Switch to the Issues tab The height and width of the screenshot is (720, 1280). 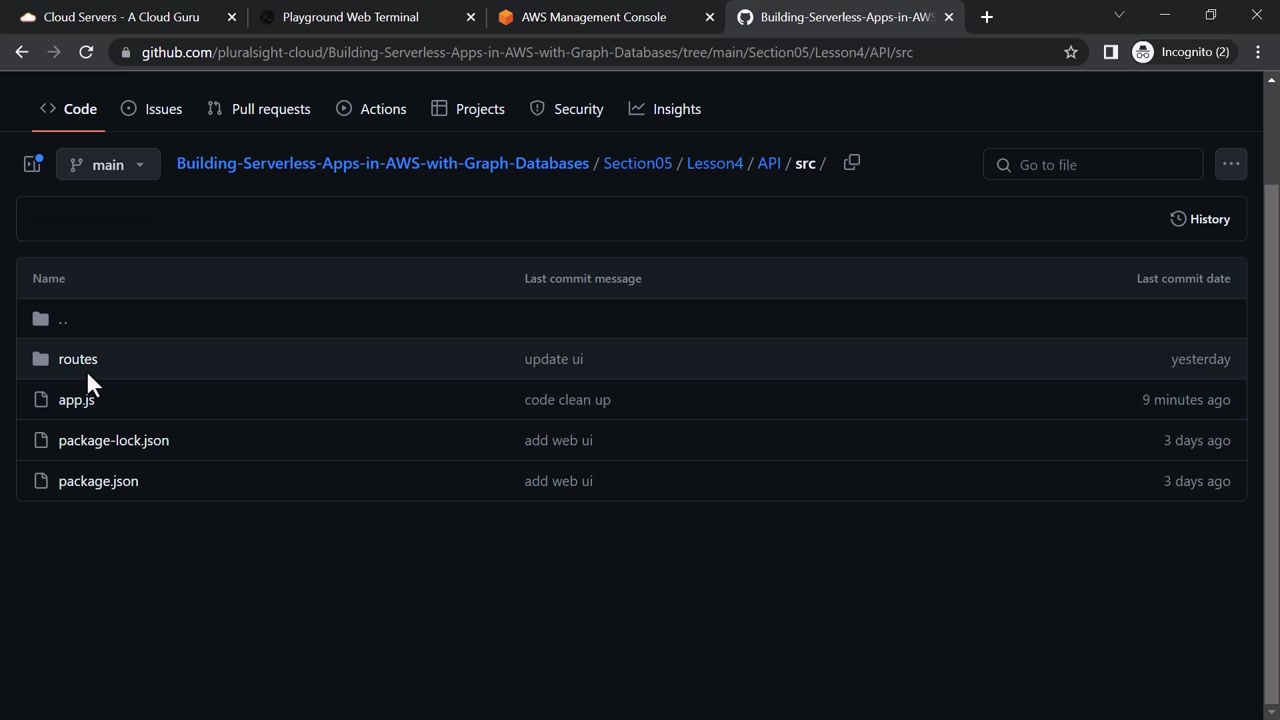tap(151, 109)
